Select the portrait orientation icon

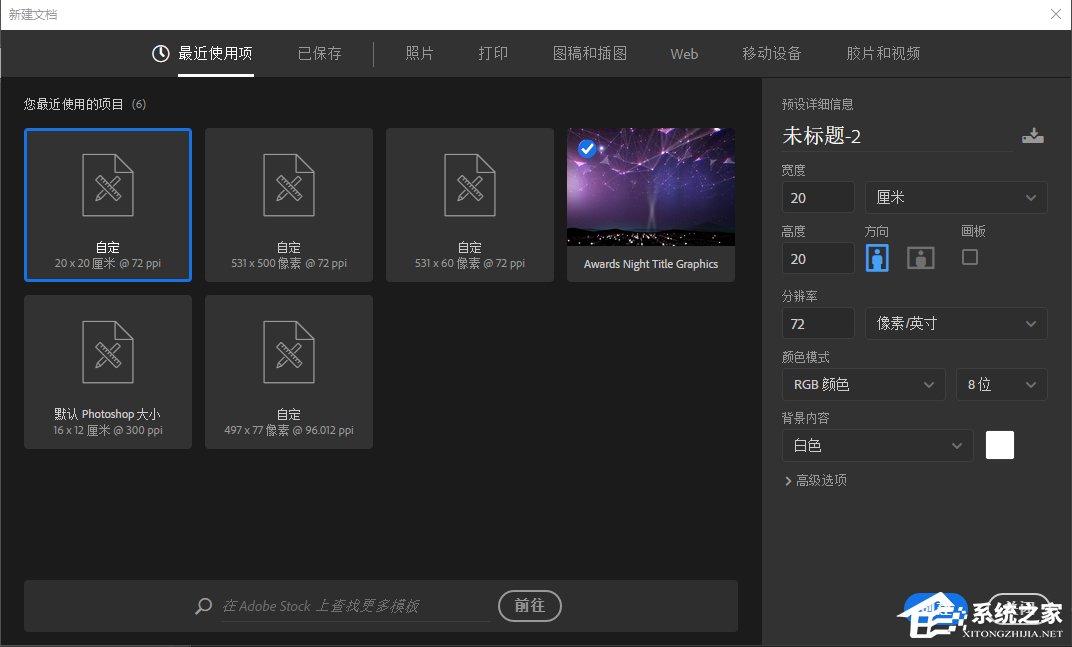877,257
